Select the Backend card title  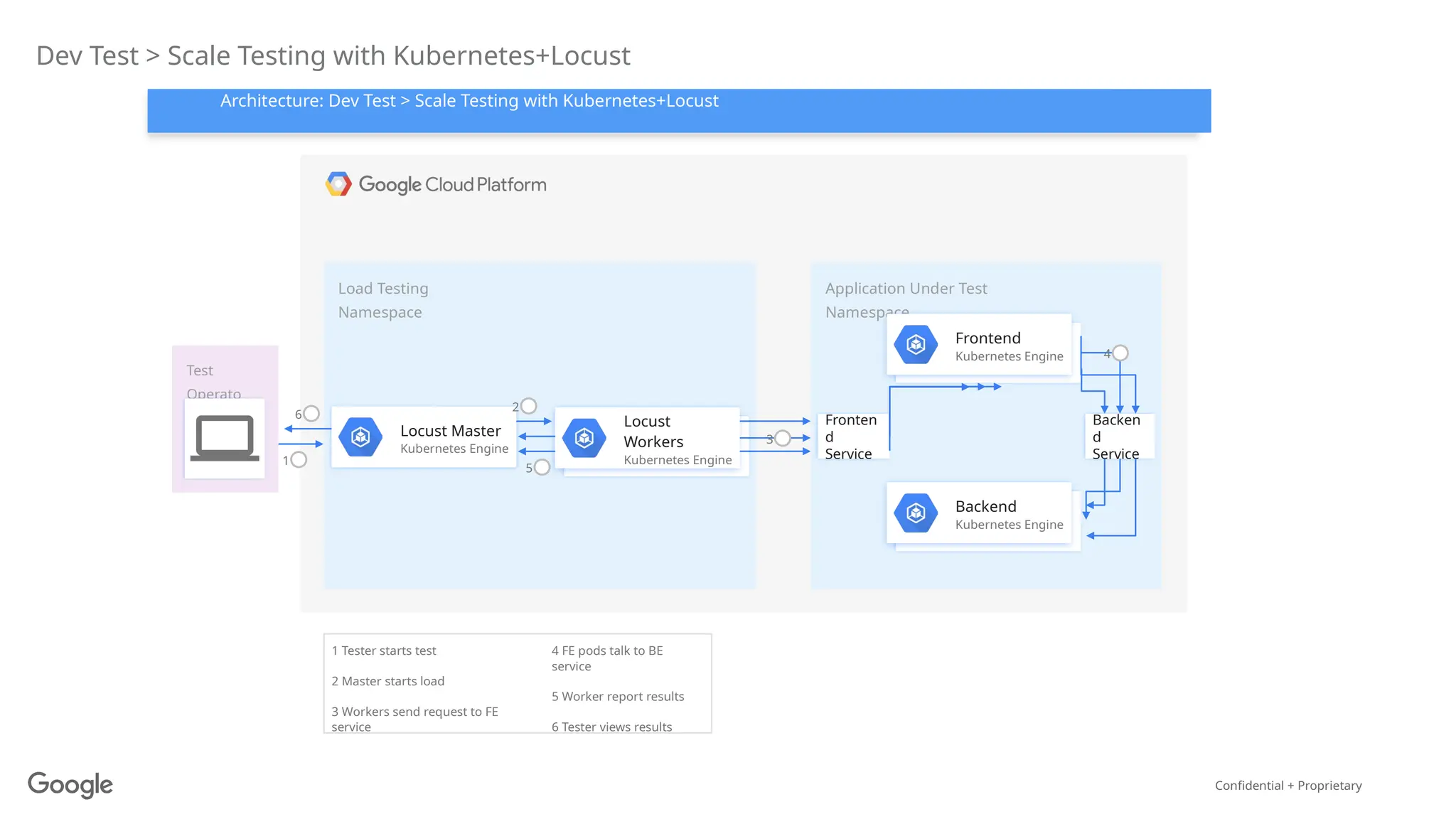click(986, 506)
